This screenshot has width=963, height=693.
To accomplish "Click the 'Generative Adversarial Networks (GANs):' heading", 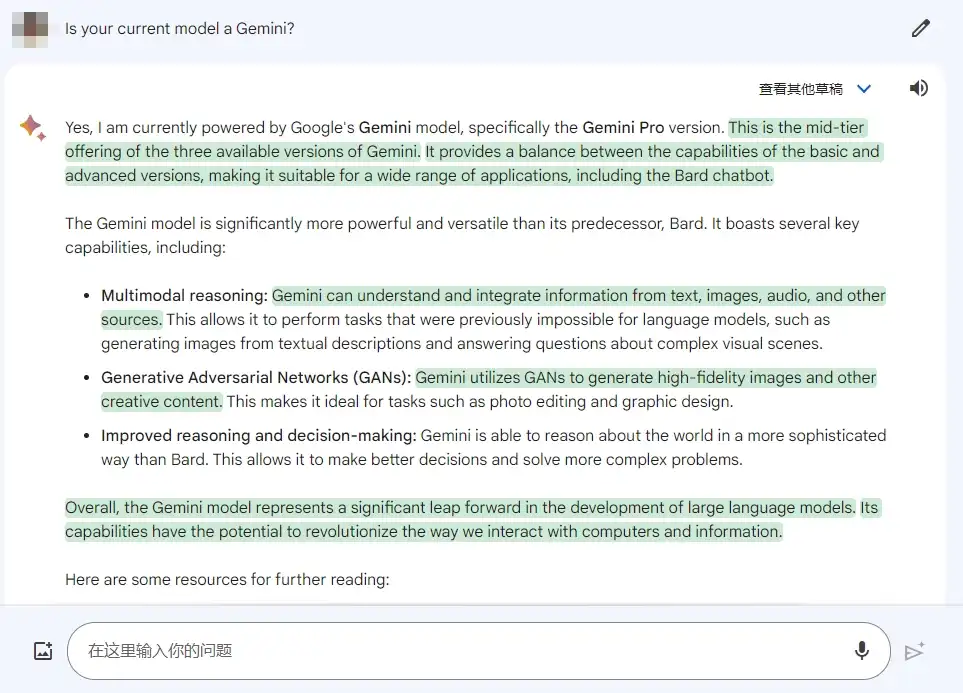I will pos(256,377).
